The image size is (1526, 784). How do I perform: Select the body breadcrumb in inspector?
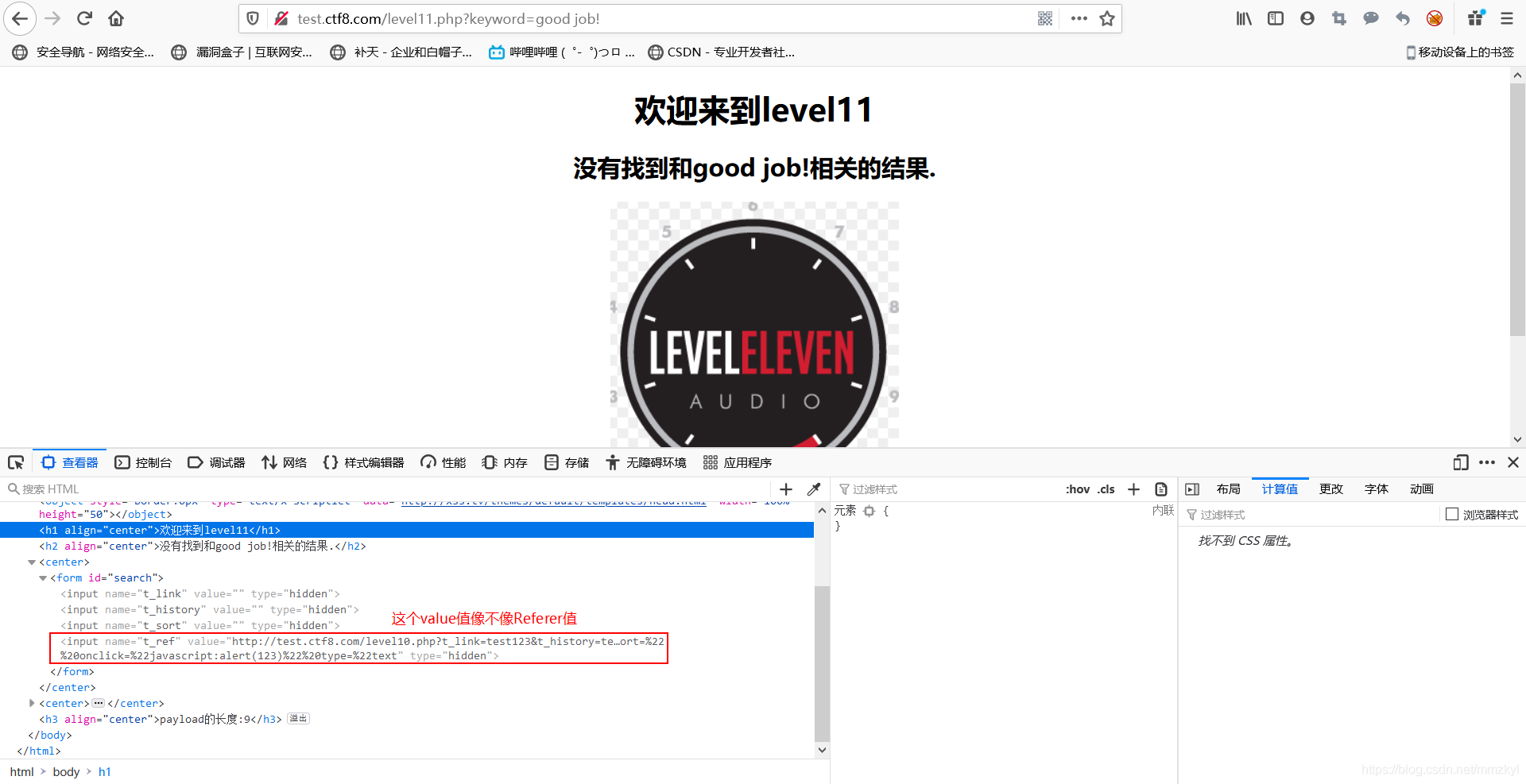coord(66,772)
